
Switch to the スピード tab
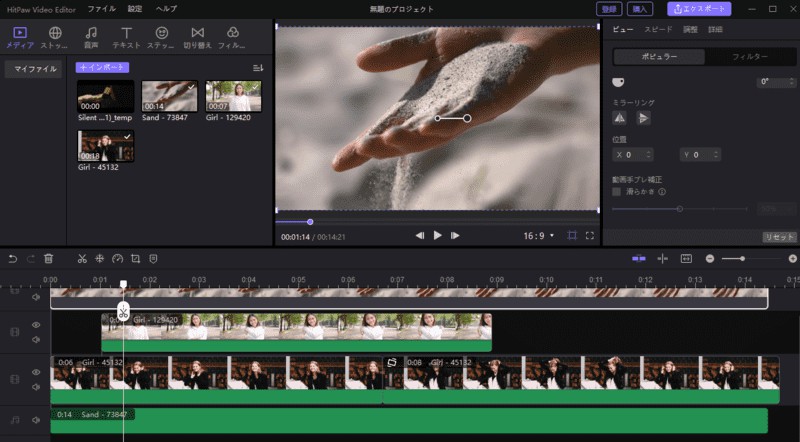tap(658, 30)
